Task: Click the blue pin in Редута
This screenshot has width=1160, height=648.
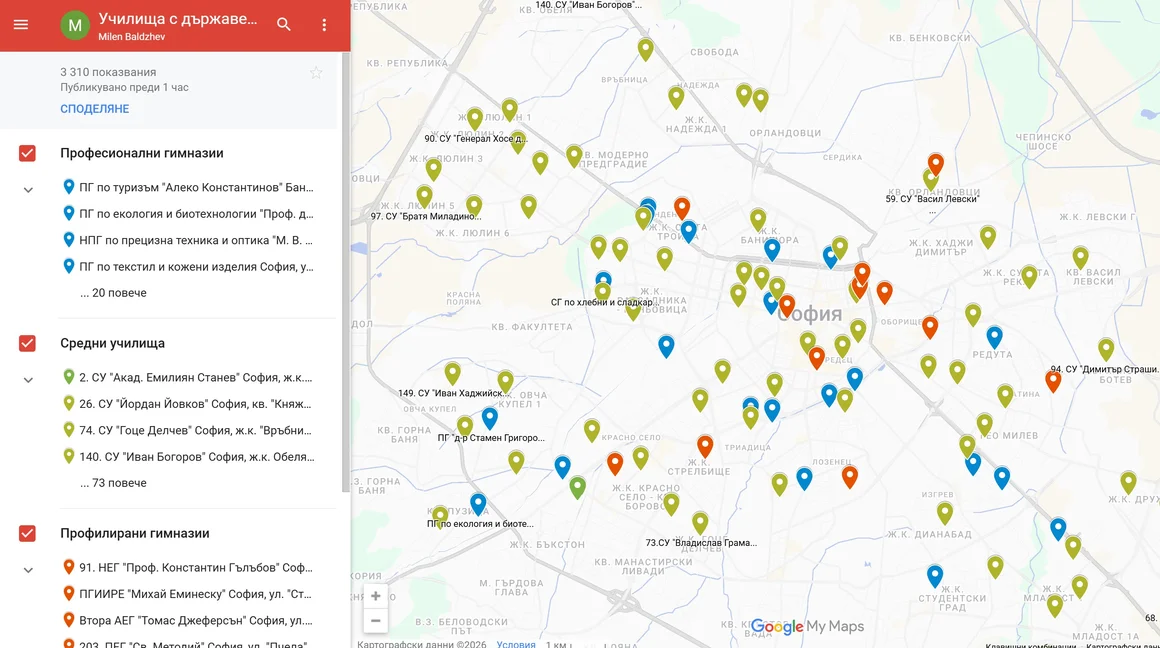Action: click(x=994, y=337)
